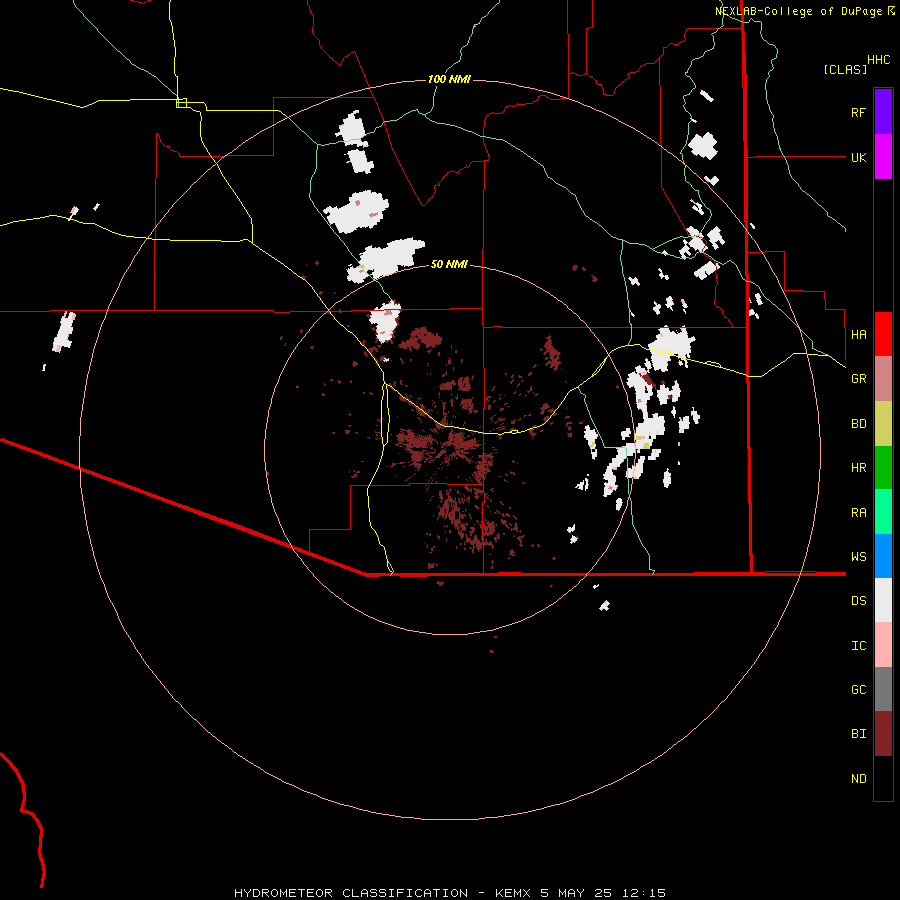Click the HA legend label
Screen dimensions: 900x900
(858, 335)
